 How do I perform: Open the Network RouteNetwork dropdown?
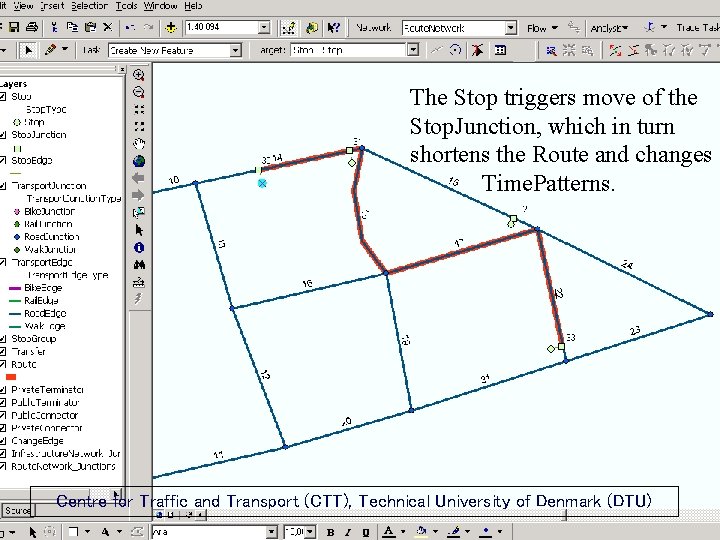(511, 28)
